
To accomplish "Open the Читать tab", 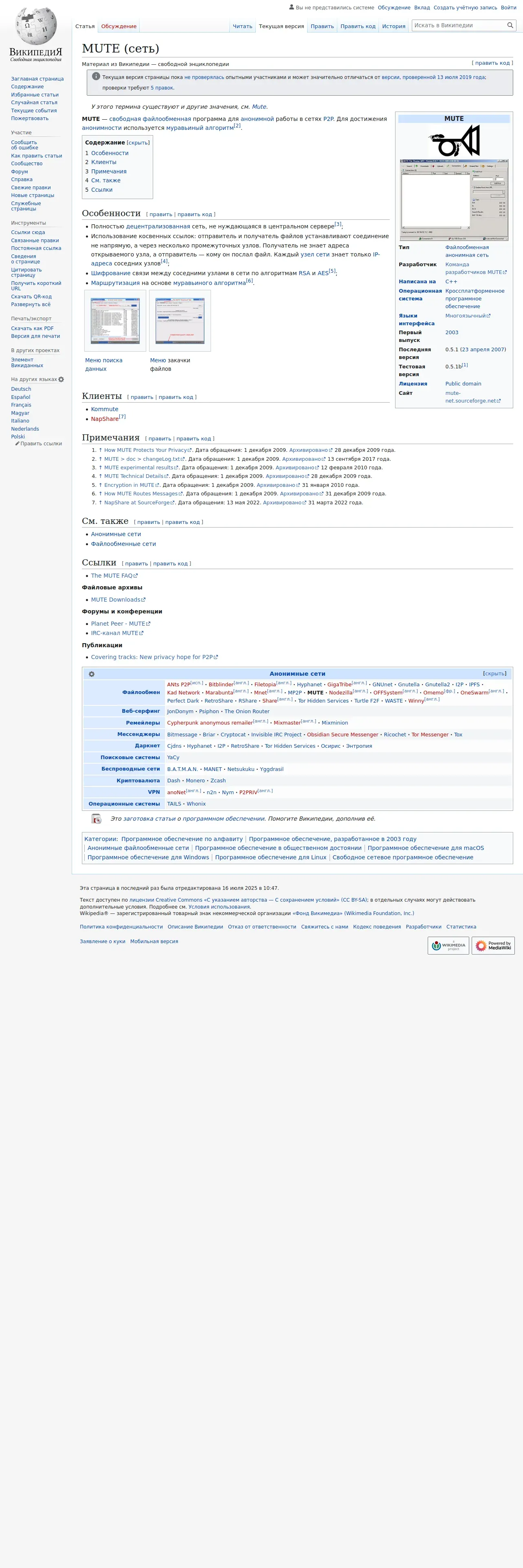I will click(x=242, y=26).
